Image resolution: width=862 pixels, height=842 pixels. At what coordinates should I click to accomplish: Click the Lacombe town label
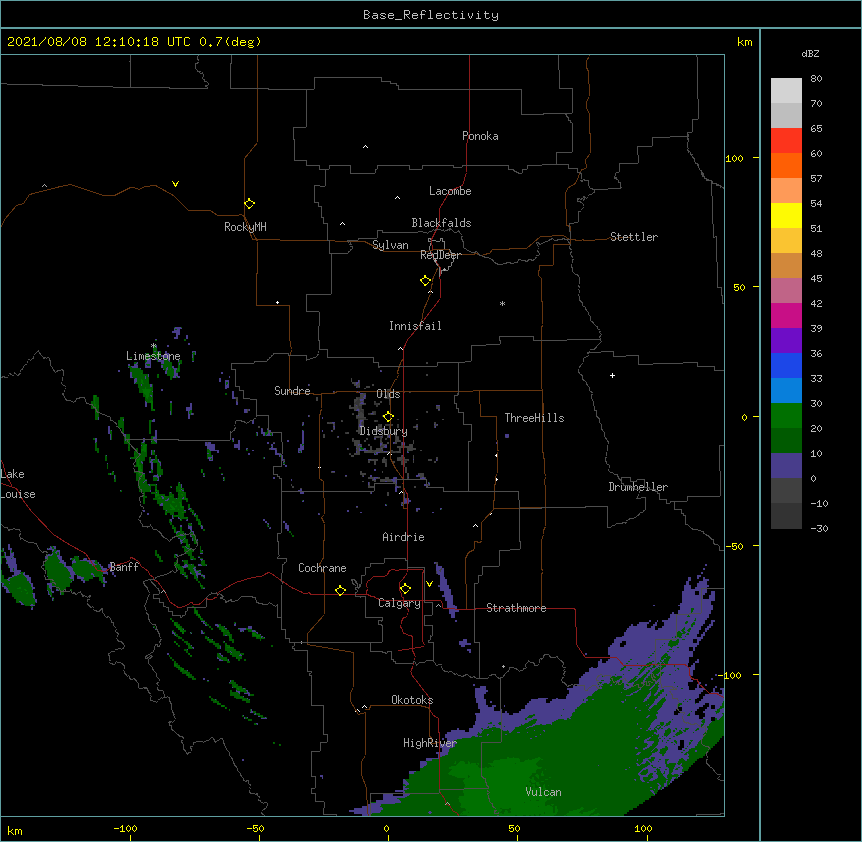click(450, 191)
